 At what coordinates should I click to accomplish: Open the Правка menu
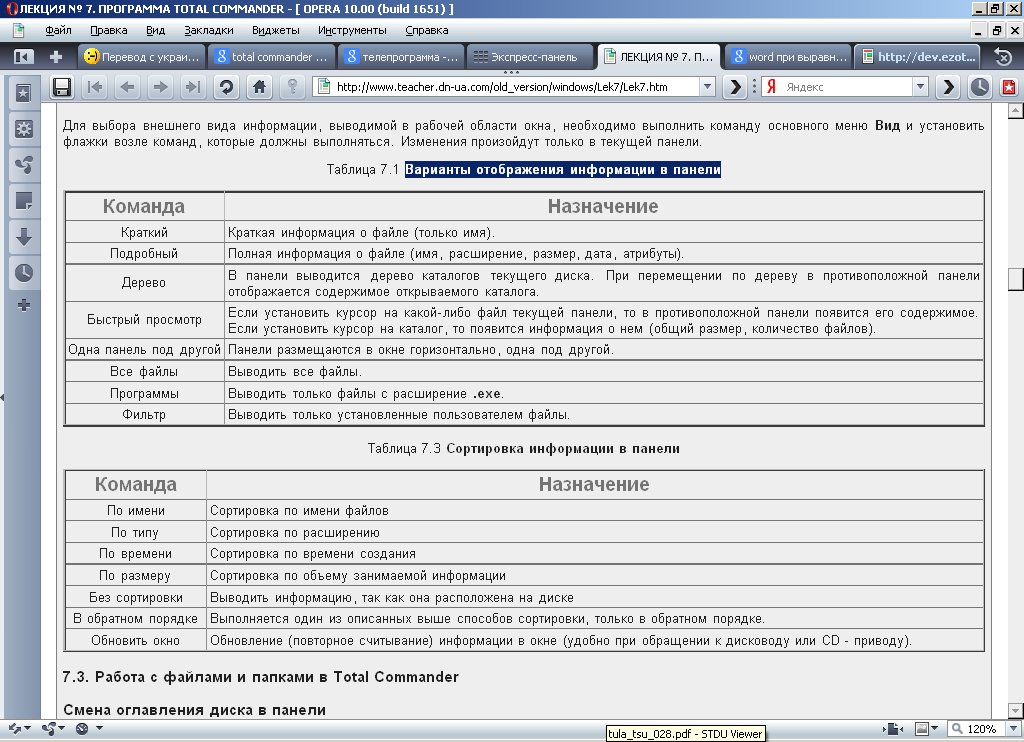108,30
